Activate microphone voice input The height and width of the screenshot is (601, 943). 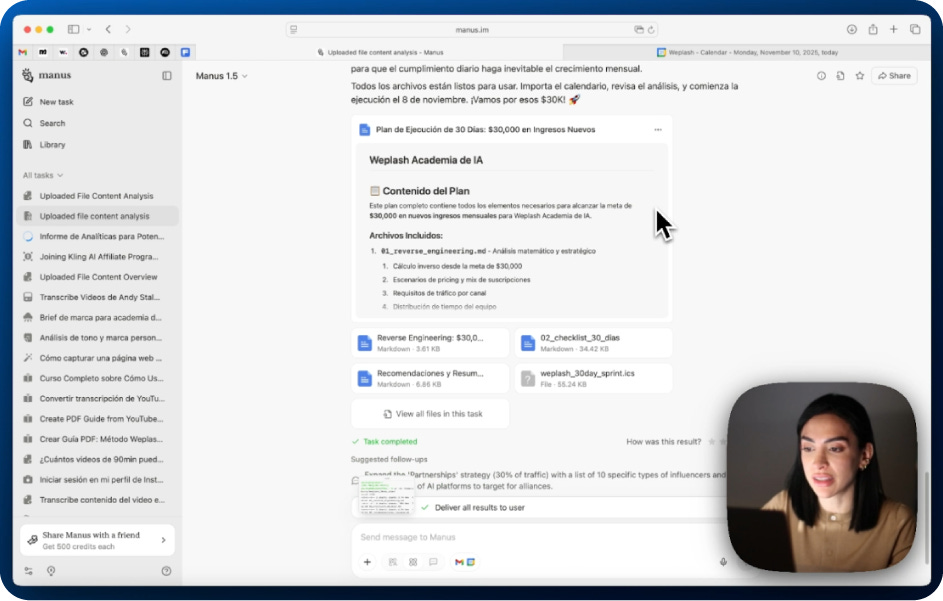[723, 562]
